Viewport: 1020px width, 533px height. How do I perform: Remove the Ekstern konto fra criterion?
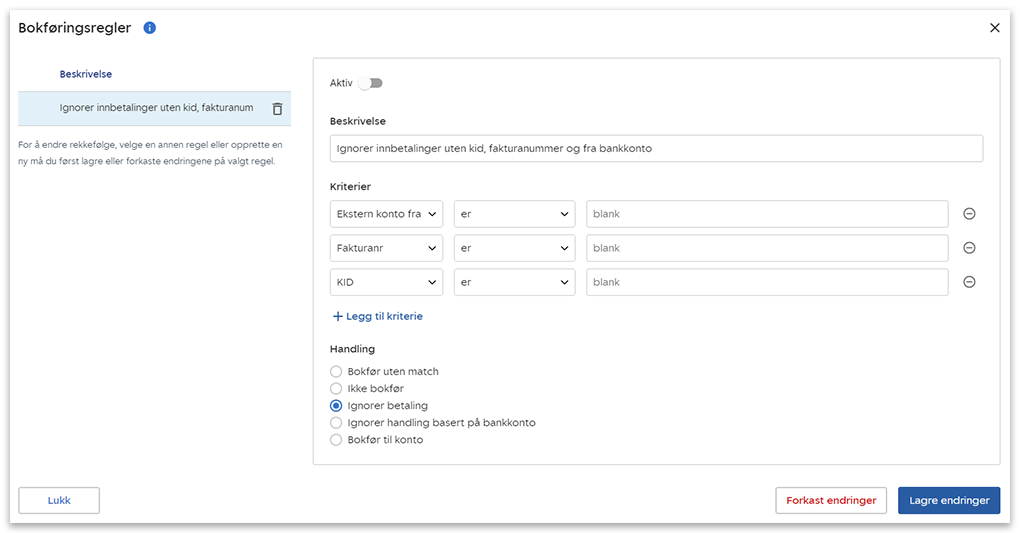(x=968, y=214)
